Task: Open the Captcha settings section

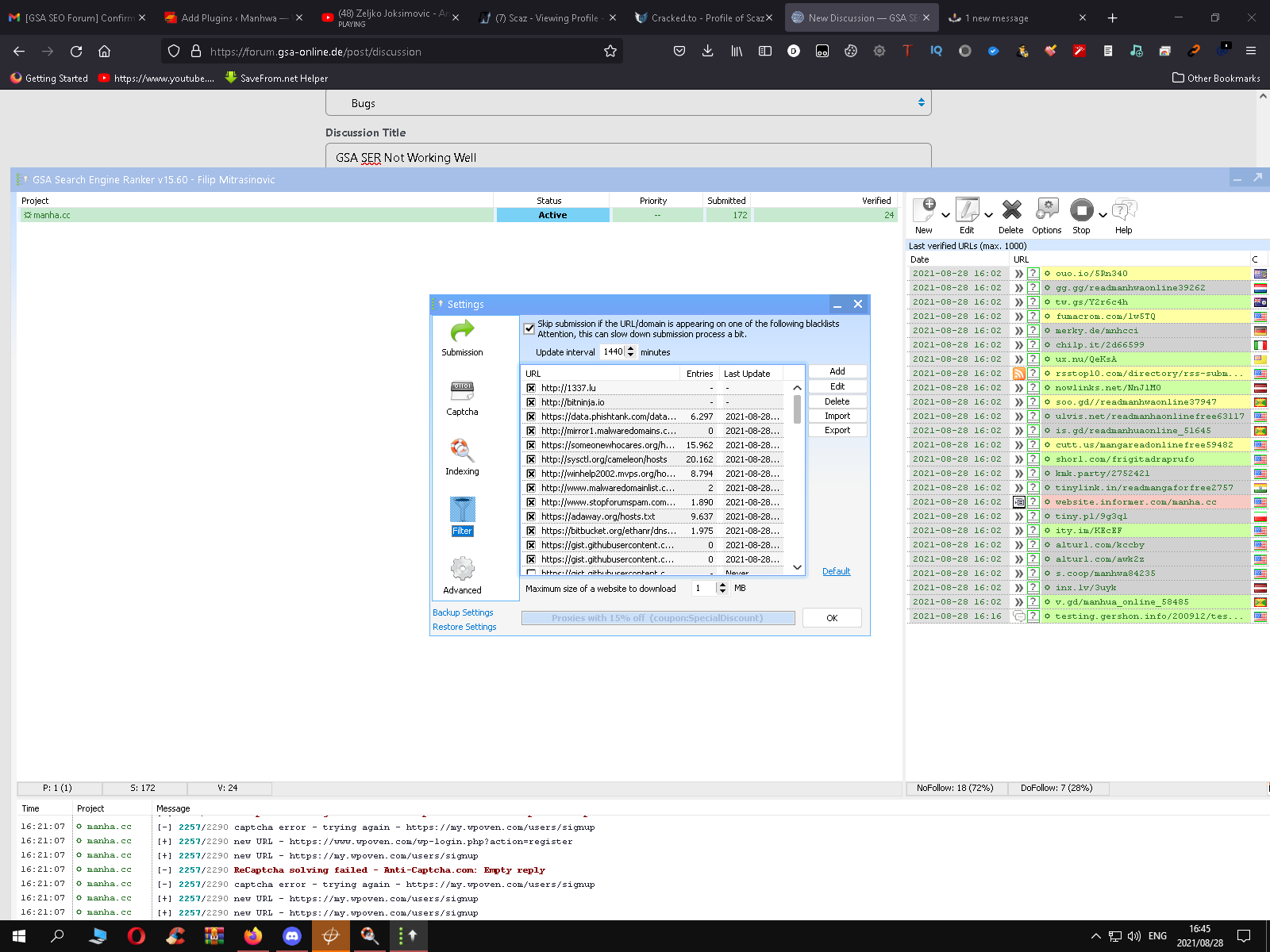Action: point(462,398)
